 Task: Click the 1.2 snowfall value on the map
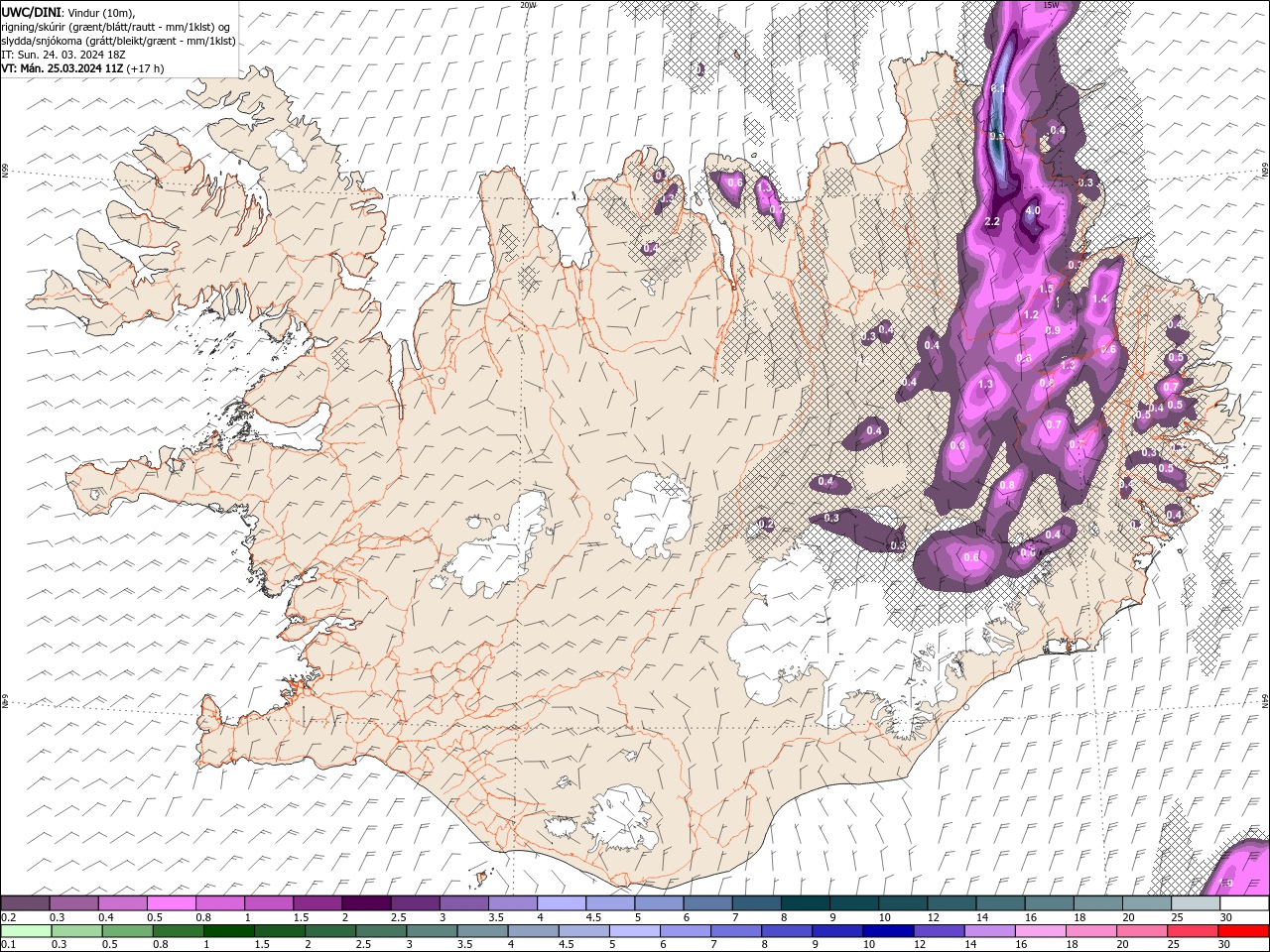pos(1031,315)
